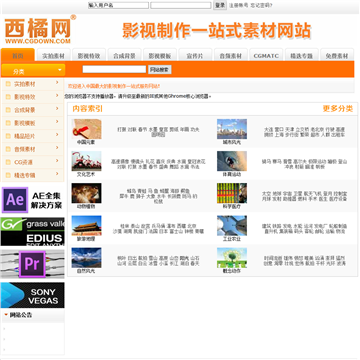
Task: Open the 工业农业 category thumbnail
Action: coord(232,226)
